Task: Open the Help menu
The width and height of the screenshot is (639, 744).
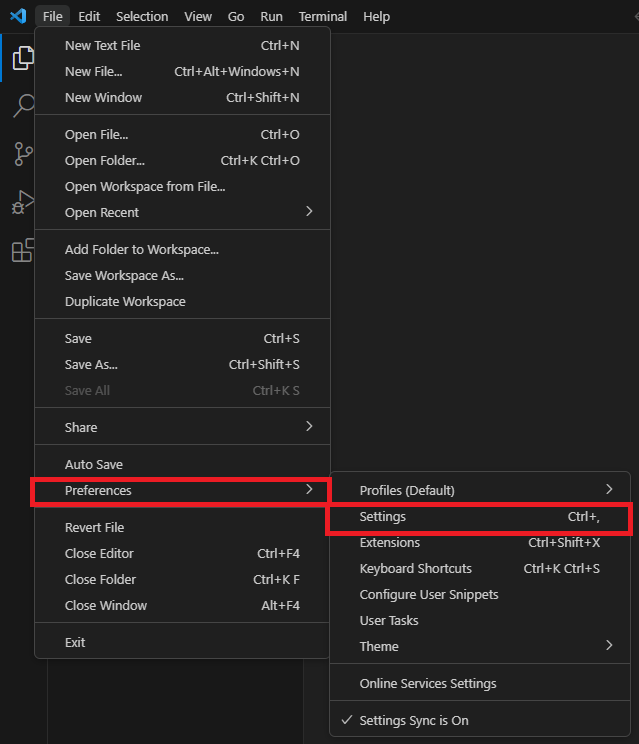Action: click(376, 17)
